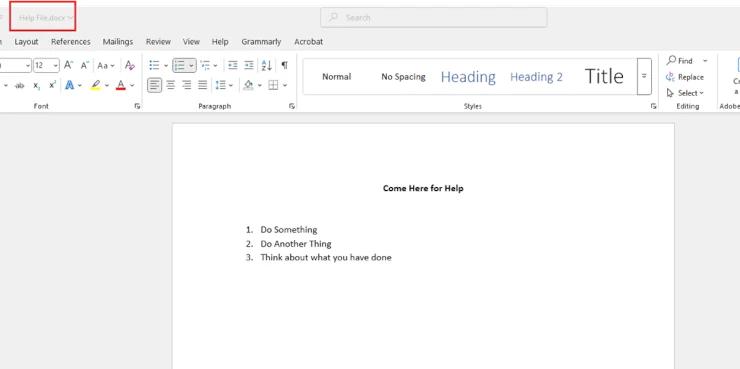Screen dimensions: 740x369
Task: Sort text with the A-Z icon
Action: [x=267, y=65]
